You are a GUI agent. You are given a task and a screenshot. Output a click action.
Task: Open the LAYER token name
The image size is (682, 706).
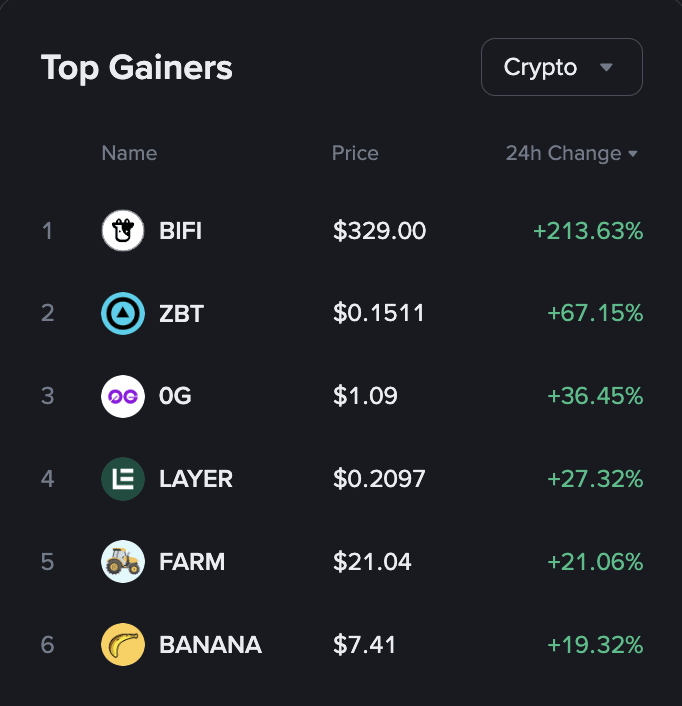coord(196,479)
